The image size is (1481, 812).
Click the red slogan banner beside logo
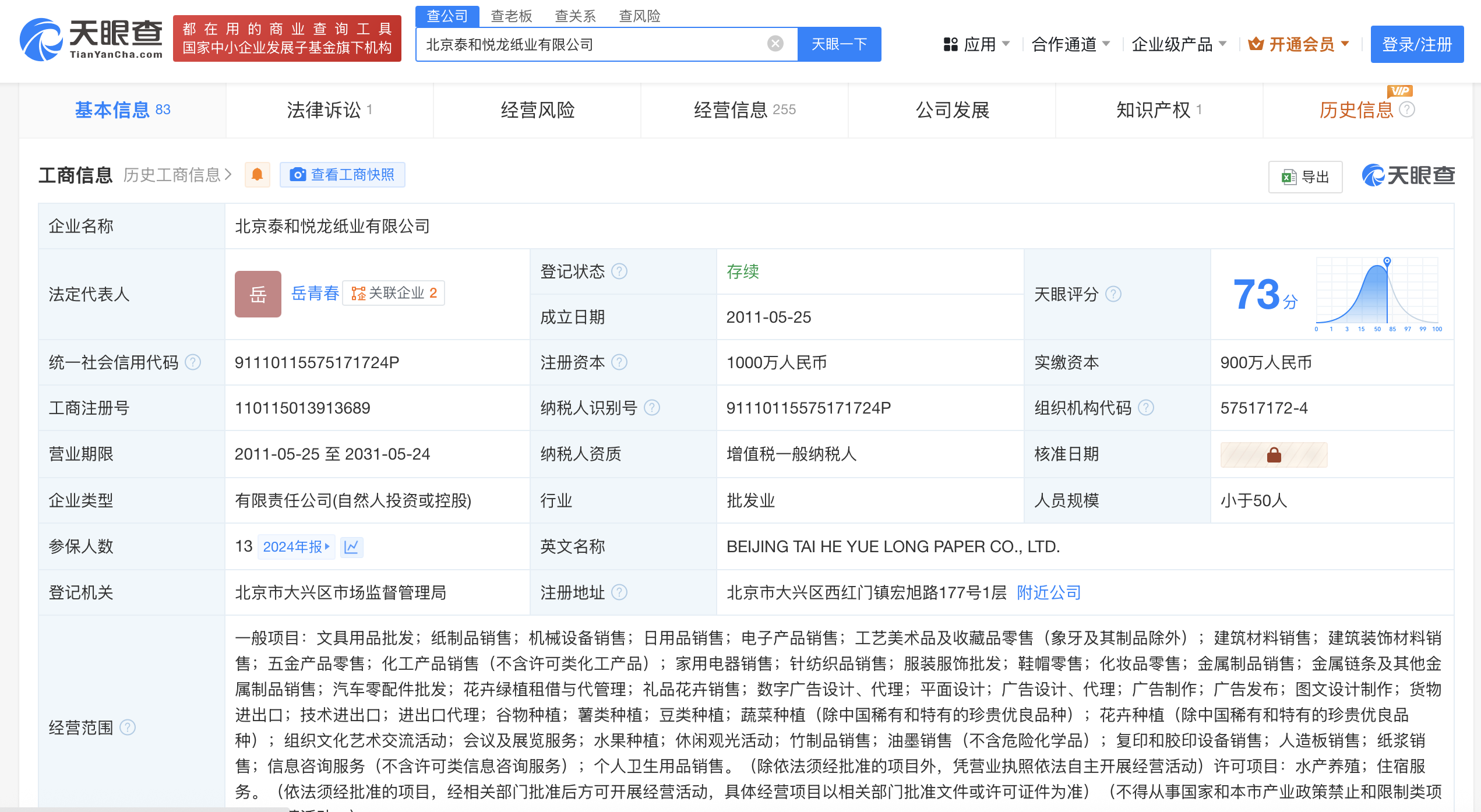(287, 38)
